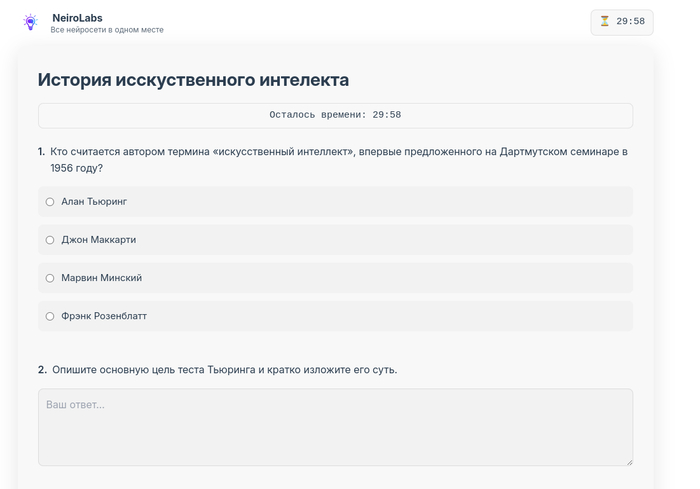Click the Turing test question text
Screen dimensions: 700x489
coord(224,370)
